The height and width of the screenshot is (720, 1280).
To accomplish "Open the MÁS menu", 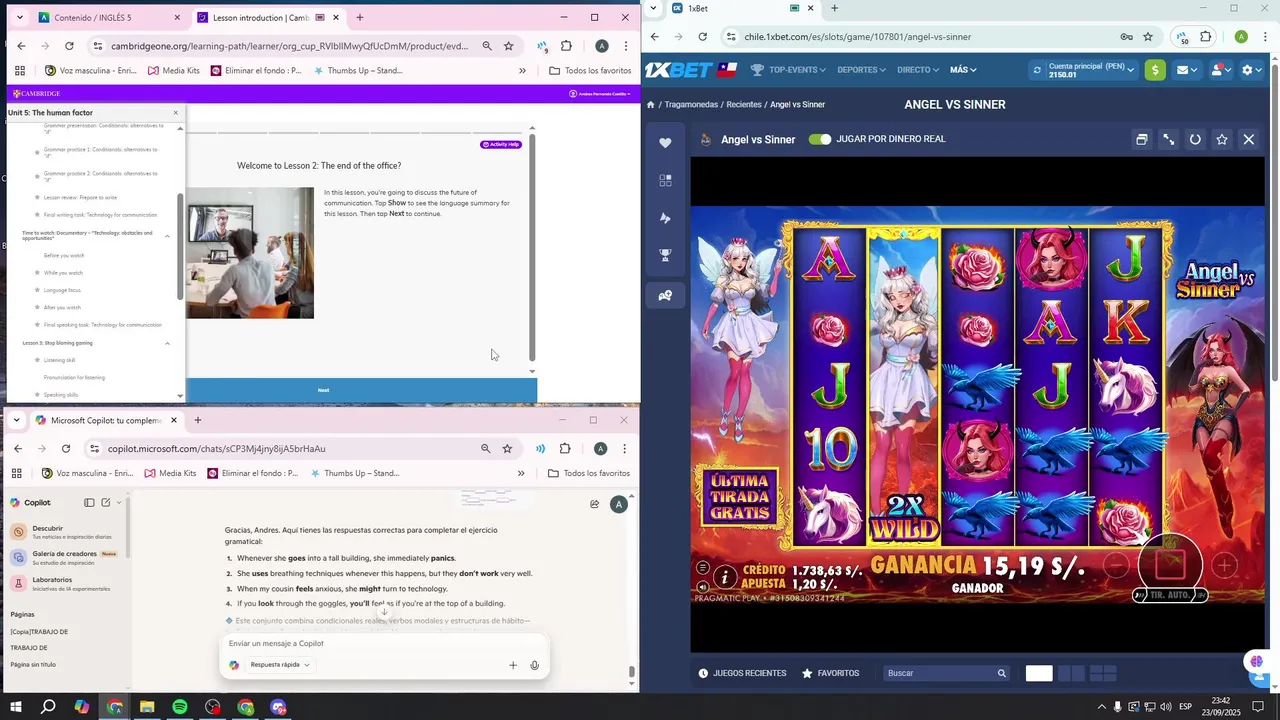I will pos(963,70).
